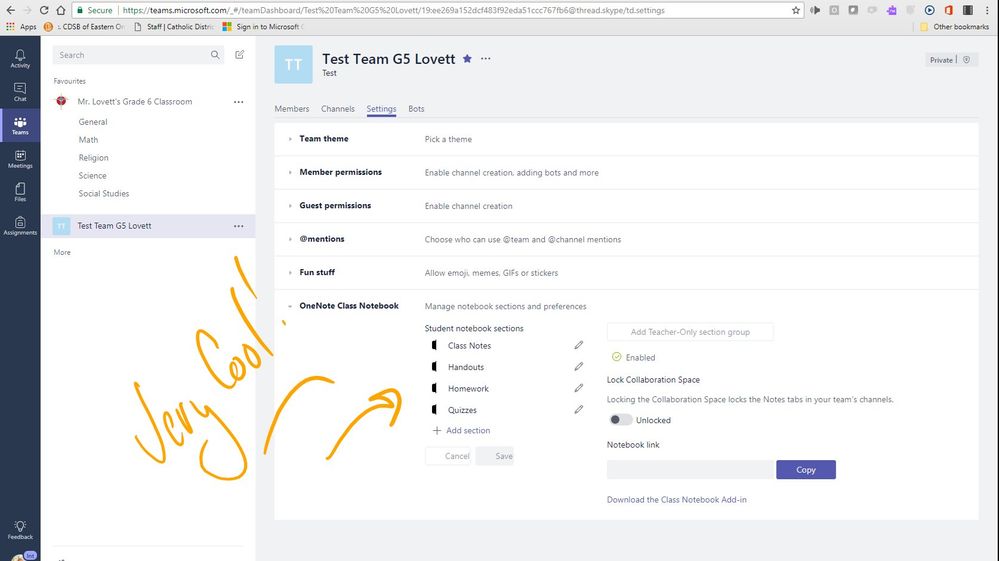999x561 pixels.
Task: Switch to the Members tab
Action: click(x=292, y=109)
